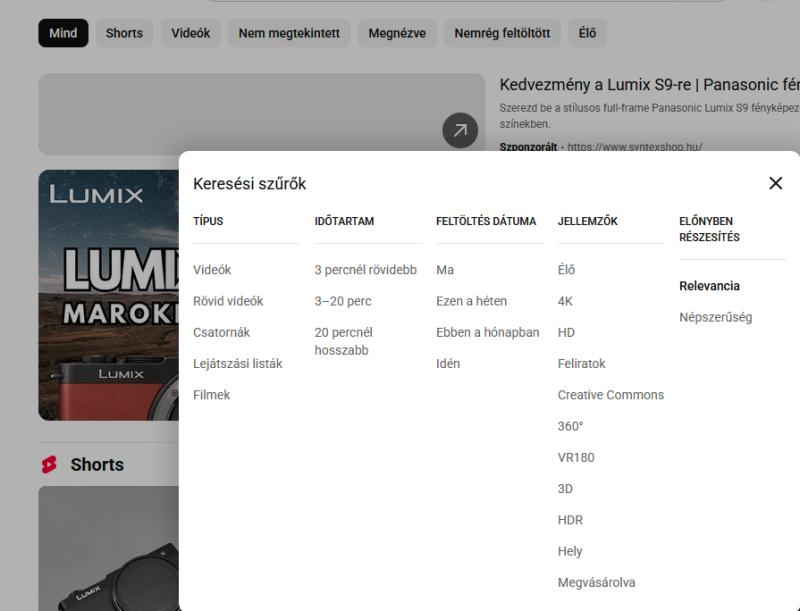Enable the VR180 feature filter

(576, 457)
